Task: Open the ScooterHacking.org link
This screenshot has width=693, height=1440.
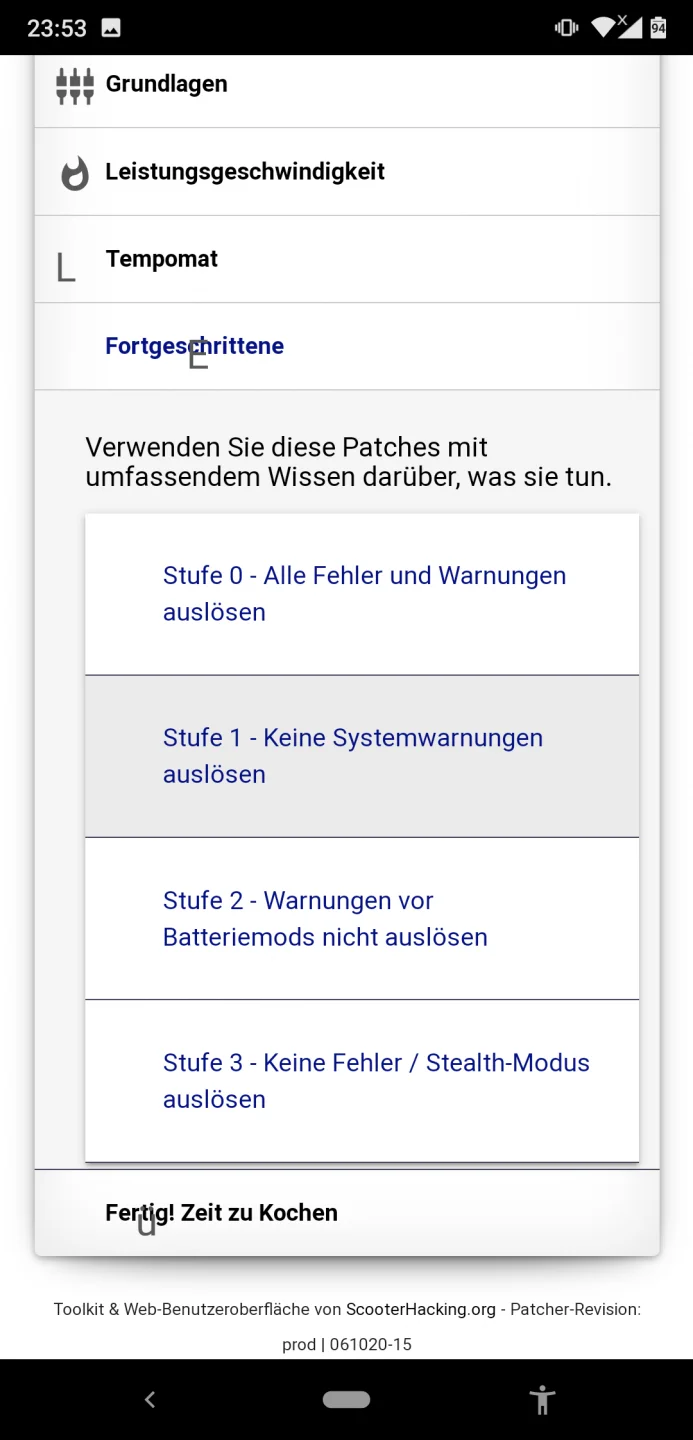Action: pos(421,1309)
